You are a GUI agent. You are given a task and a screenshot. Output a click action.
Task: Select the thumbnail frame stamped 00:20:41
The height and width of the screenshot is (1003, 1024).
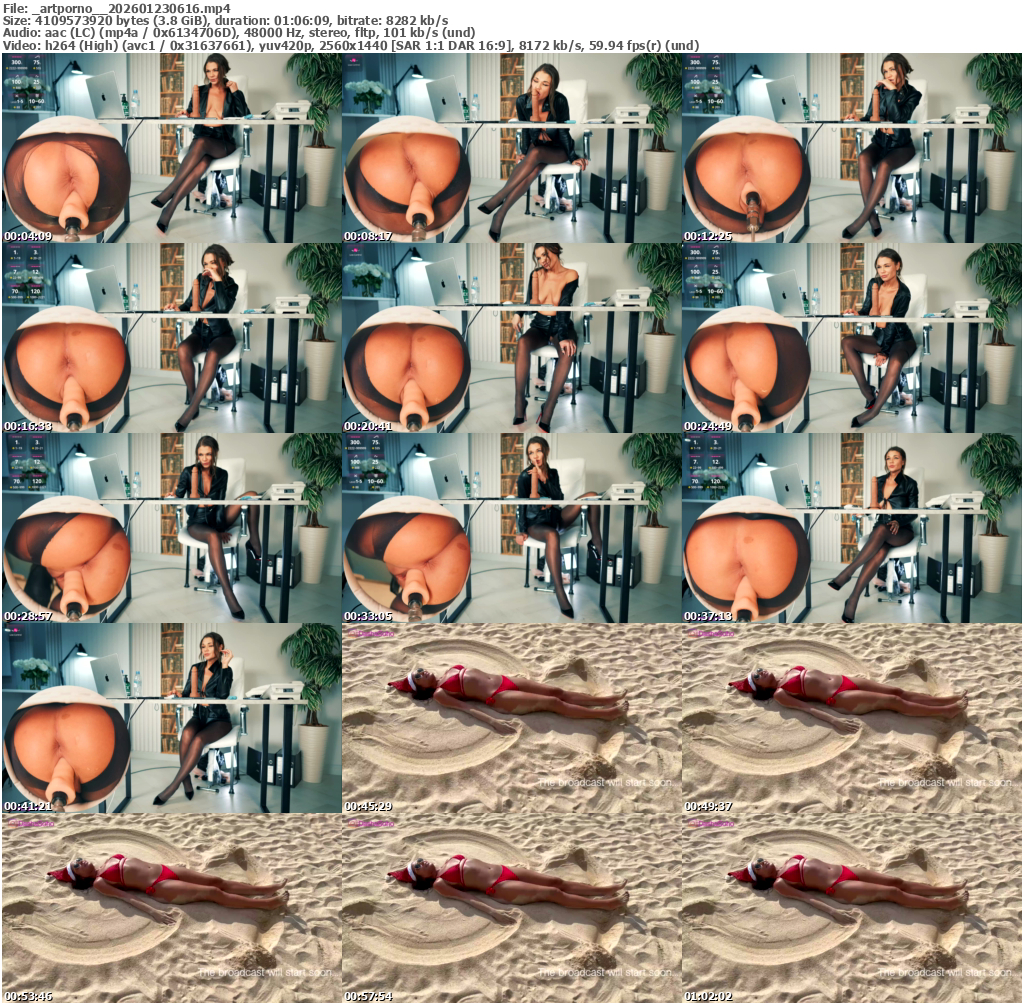[x=511, y=338]
